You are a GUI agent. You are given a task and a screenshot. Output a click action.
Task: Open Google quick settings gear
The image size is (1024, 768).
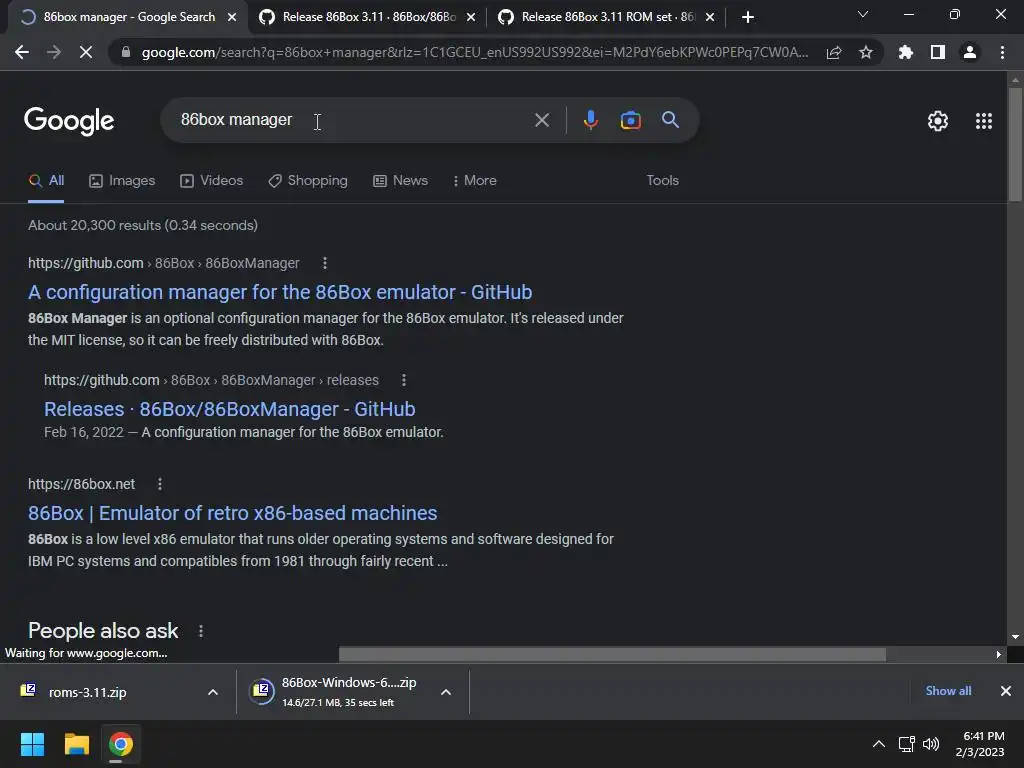click(x=938, y=121)
